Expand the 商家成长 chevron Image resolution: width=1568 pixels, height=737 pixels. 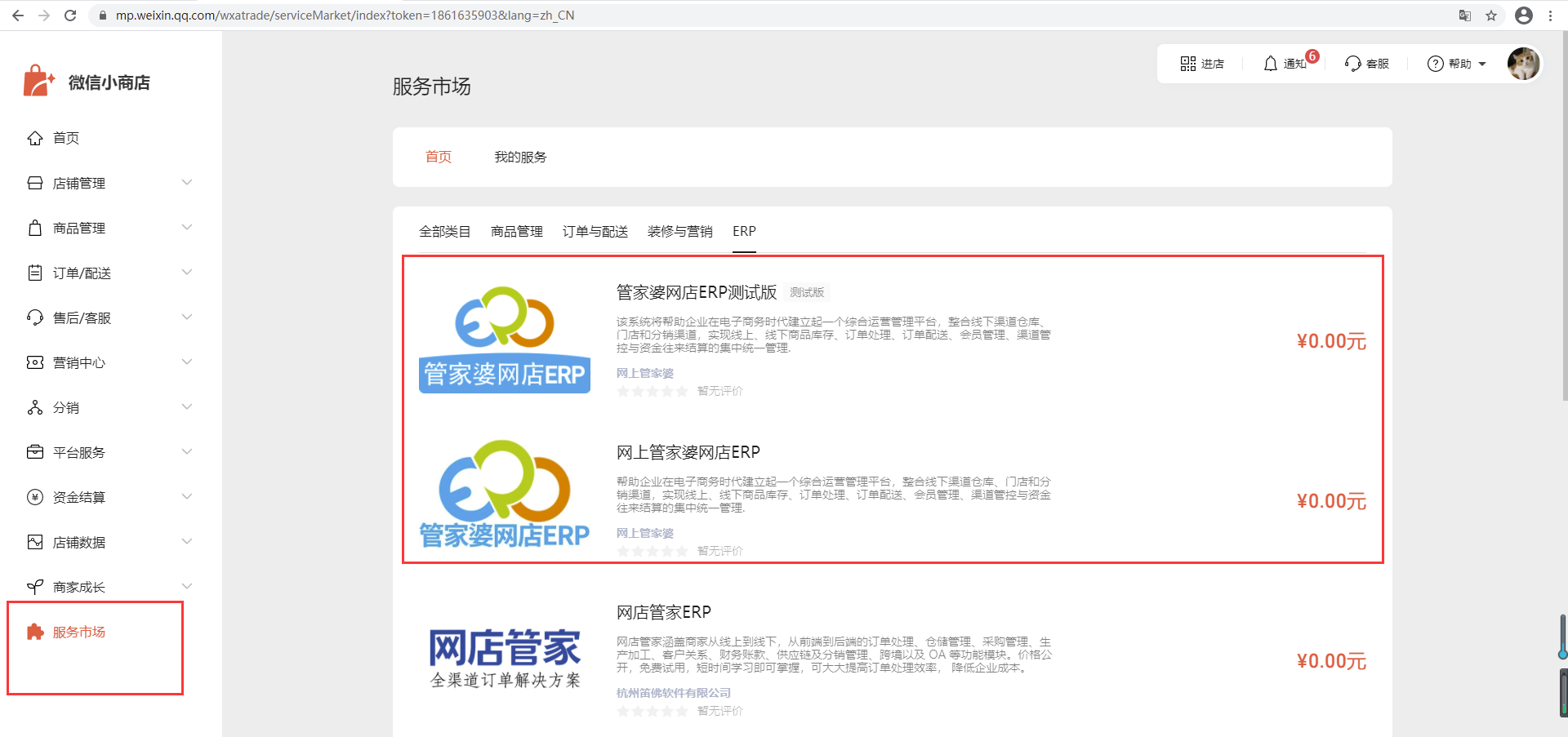click(x=187, y=586)
